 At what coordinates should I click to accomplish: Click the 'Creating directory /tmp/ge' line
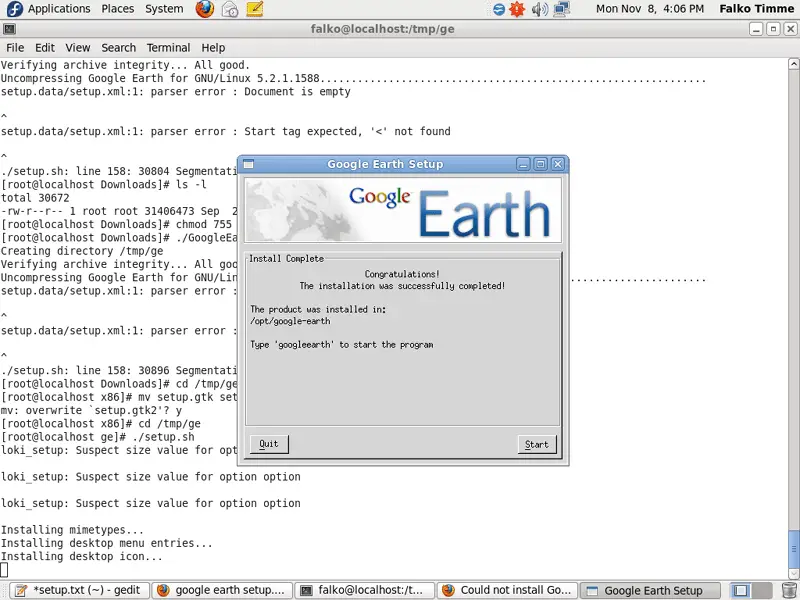[x=82, y=251]
